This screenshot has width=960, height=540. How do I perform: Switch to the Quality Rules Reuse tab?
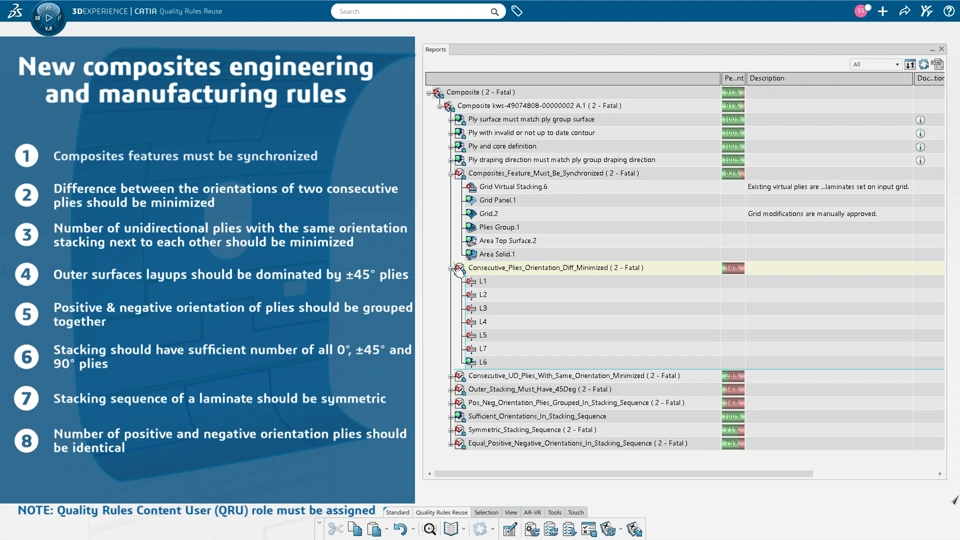coord(441,512)
